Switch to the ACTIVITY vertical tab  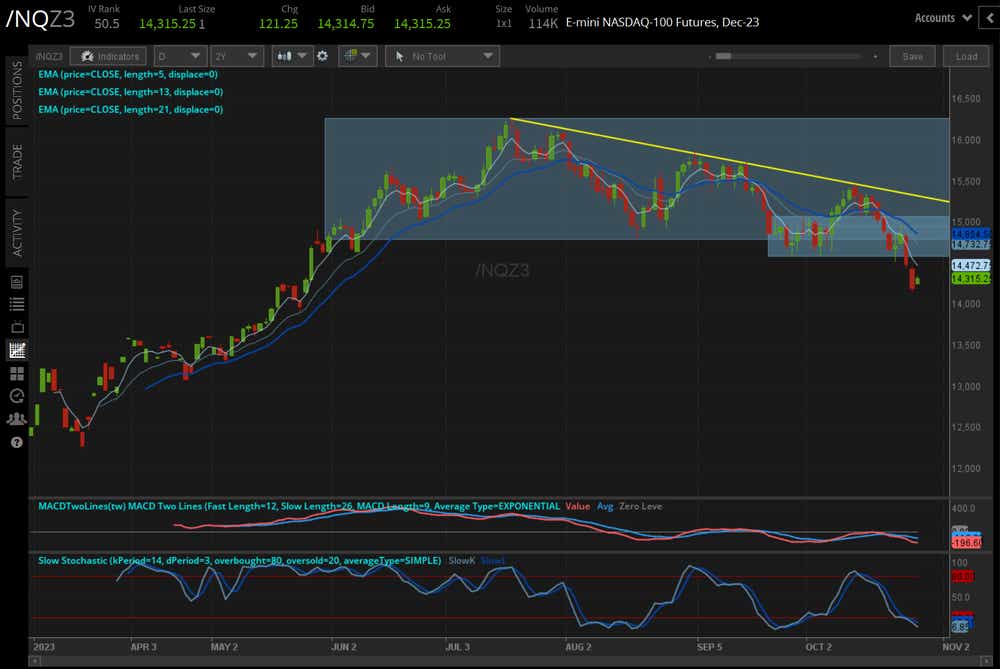(17, 233)
